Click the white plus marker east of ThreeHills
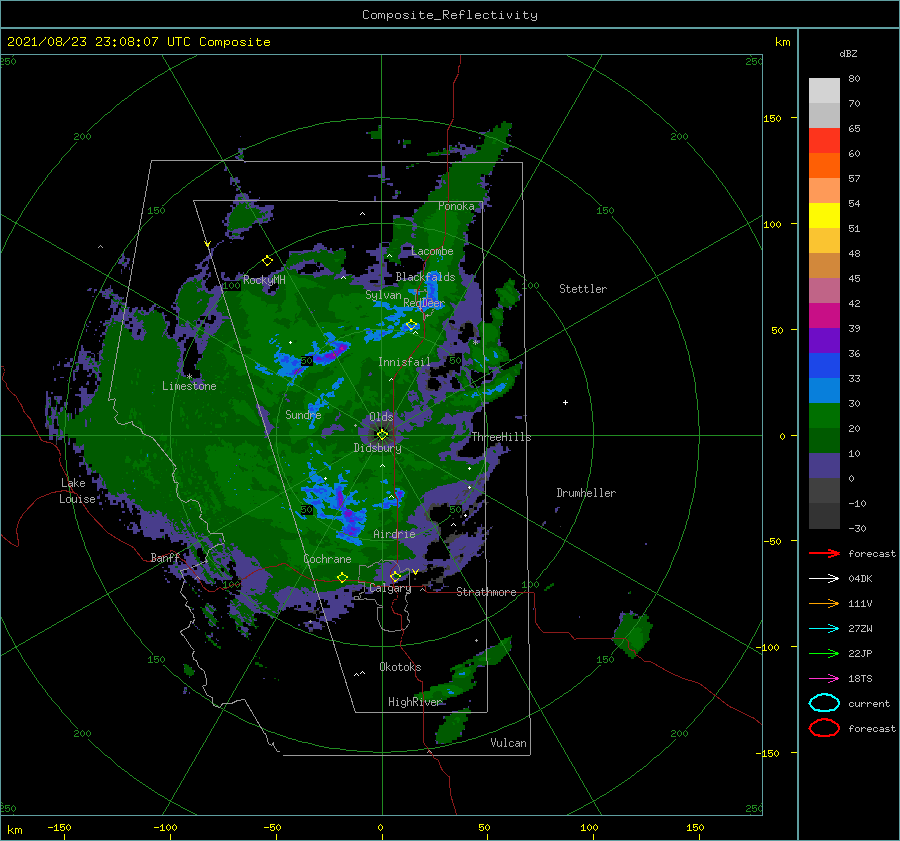Screen dimensions: 900x841 click(x=565, y=402)
